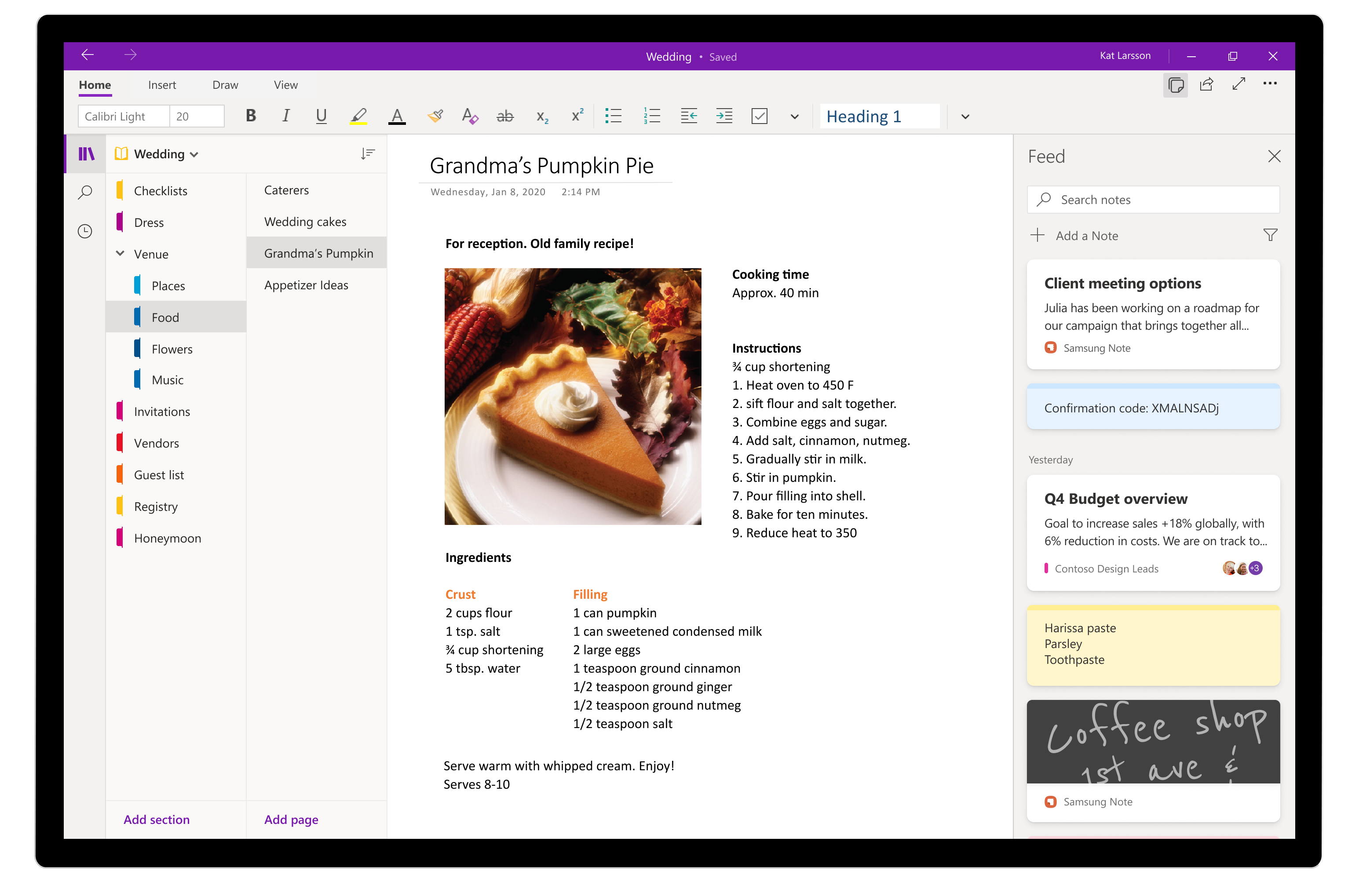
Task: Click the Filter notes icon in Feed
Action: coord(1270,236)
